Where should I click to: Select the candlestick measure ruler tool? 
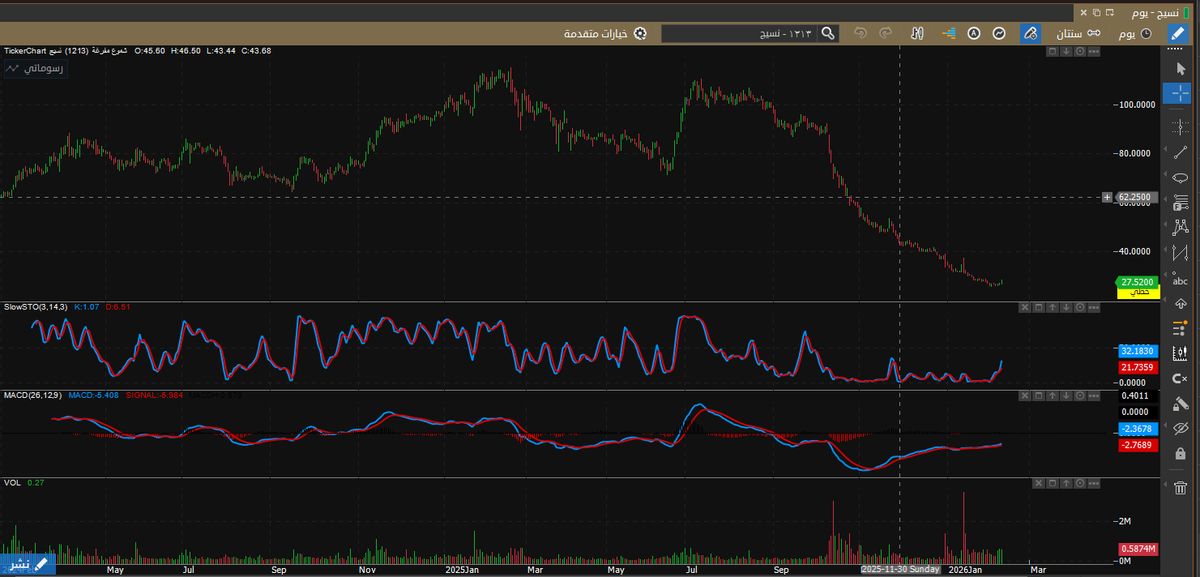[1180, 354]
